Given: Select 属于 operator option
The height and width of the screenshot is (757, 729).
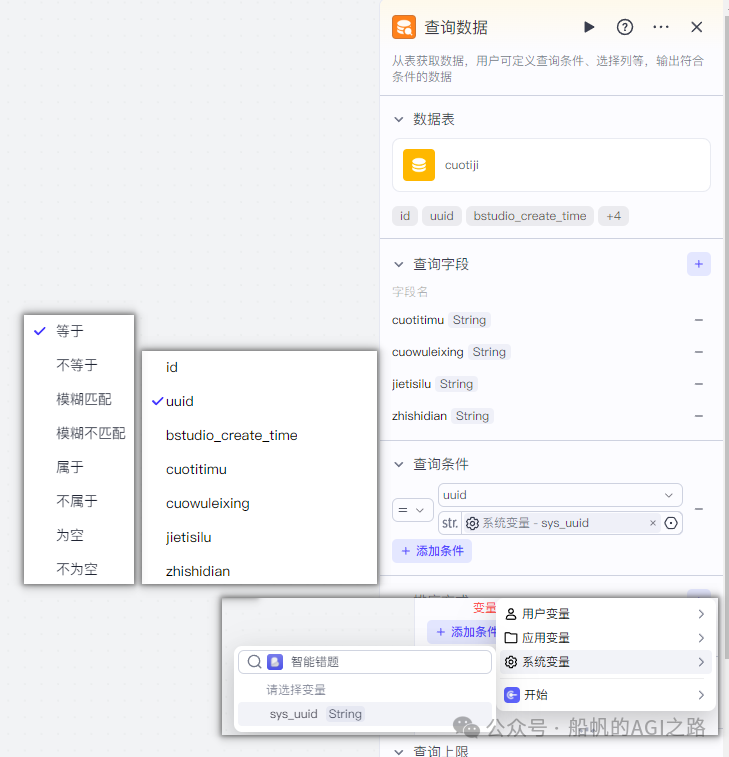Looking at the screenshot, I should [x=79, y=467].
